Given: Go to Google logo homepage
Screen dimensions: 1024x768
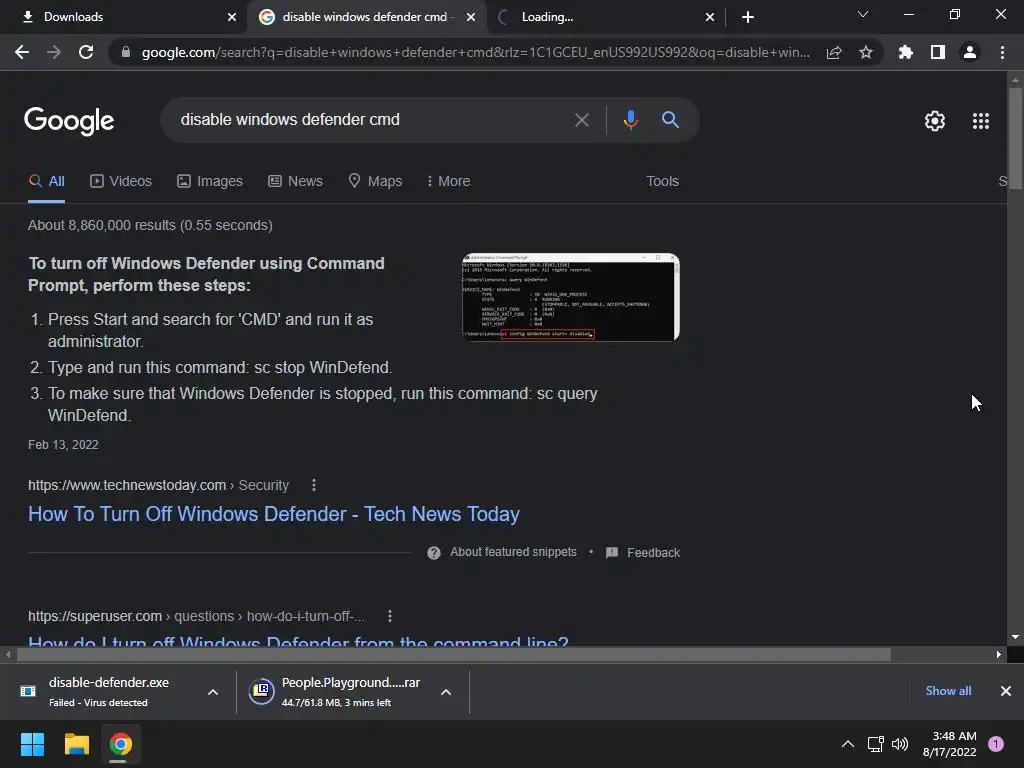Looking at the screenshot, I should pos(69,121).
